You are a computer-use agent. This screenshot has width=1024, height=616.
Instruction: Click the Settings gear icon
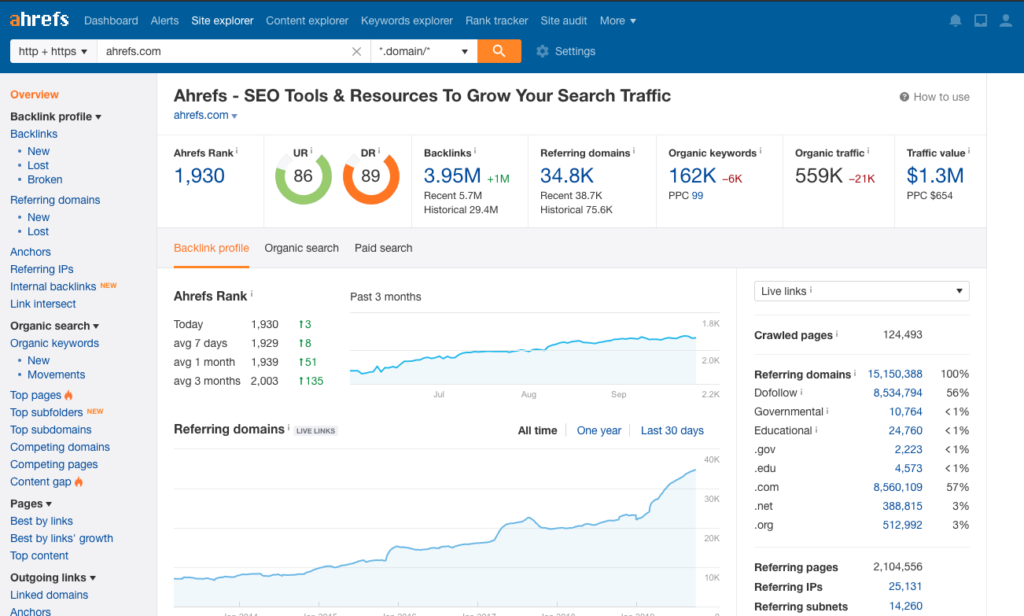pos(542,51)
